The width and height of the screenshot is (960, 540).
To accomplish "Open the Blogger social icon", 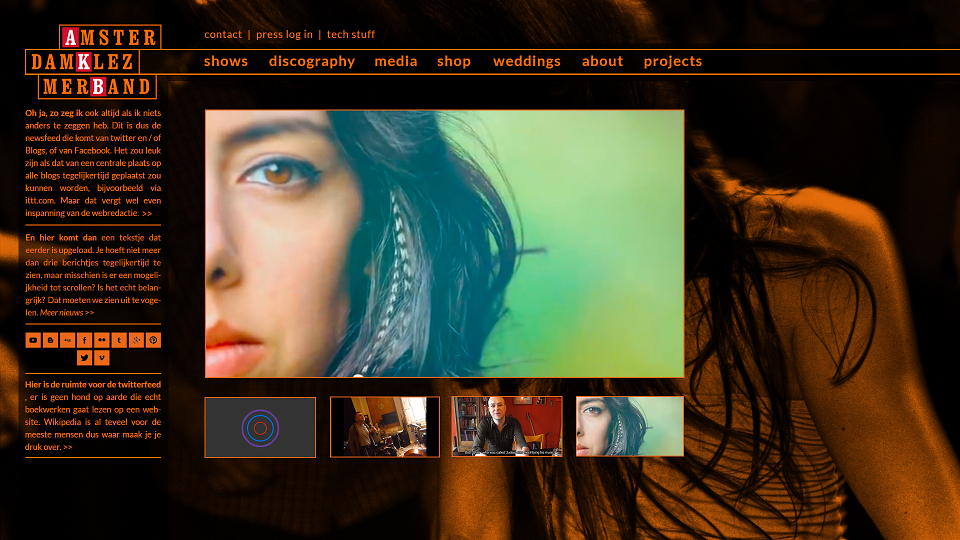I will click(50, 340).
